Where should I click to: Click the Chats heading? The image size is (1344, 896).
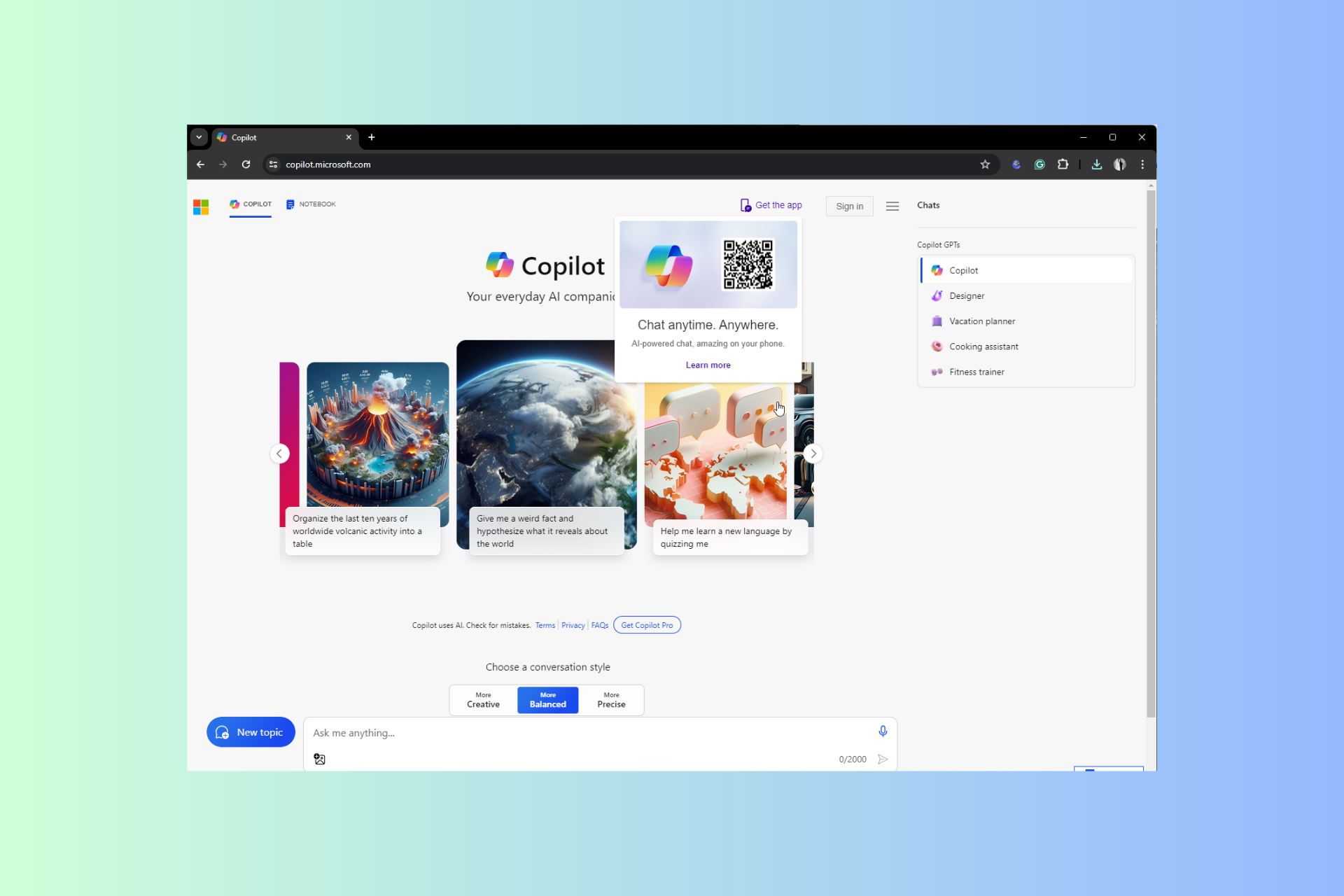click(x=928, y=206)
